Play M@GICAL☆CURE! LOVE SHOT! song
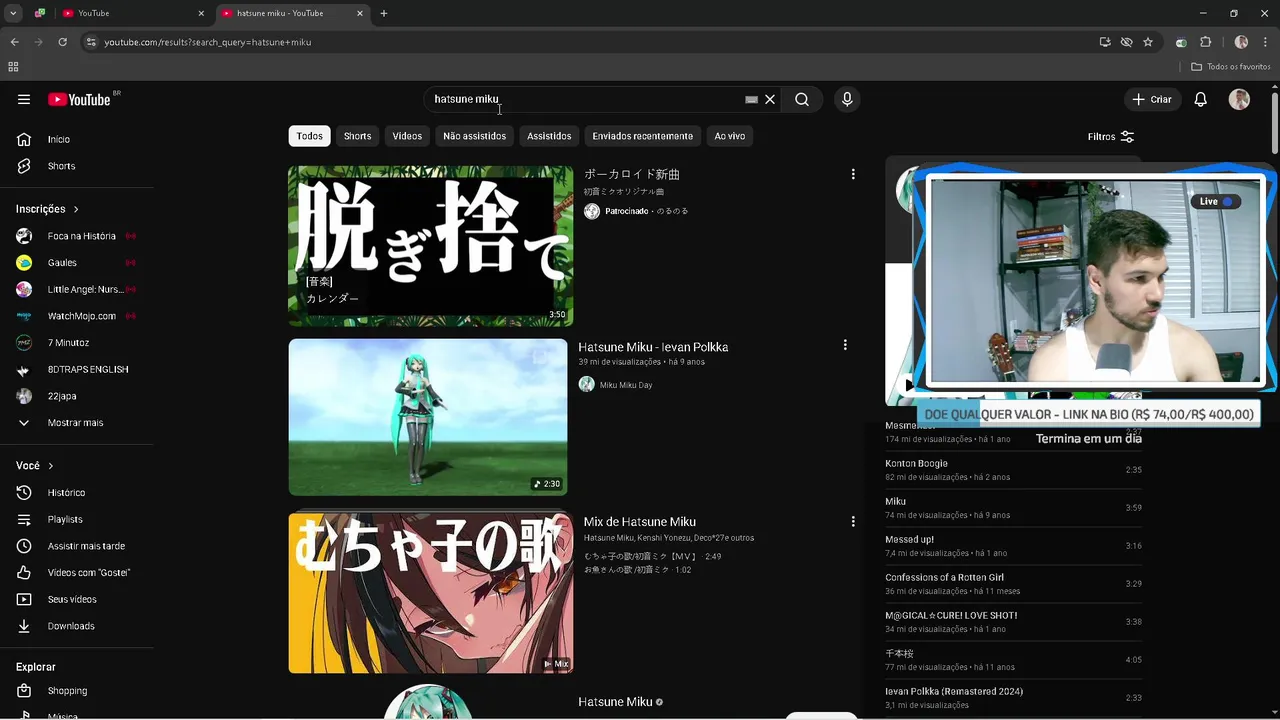1280x720 pixels. point(1013,622)
